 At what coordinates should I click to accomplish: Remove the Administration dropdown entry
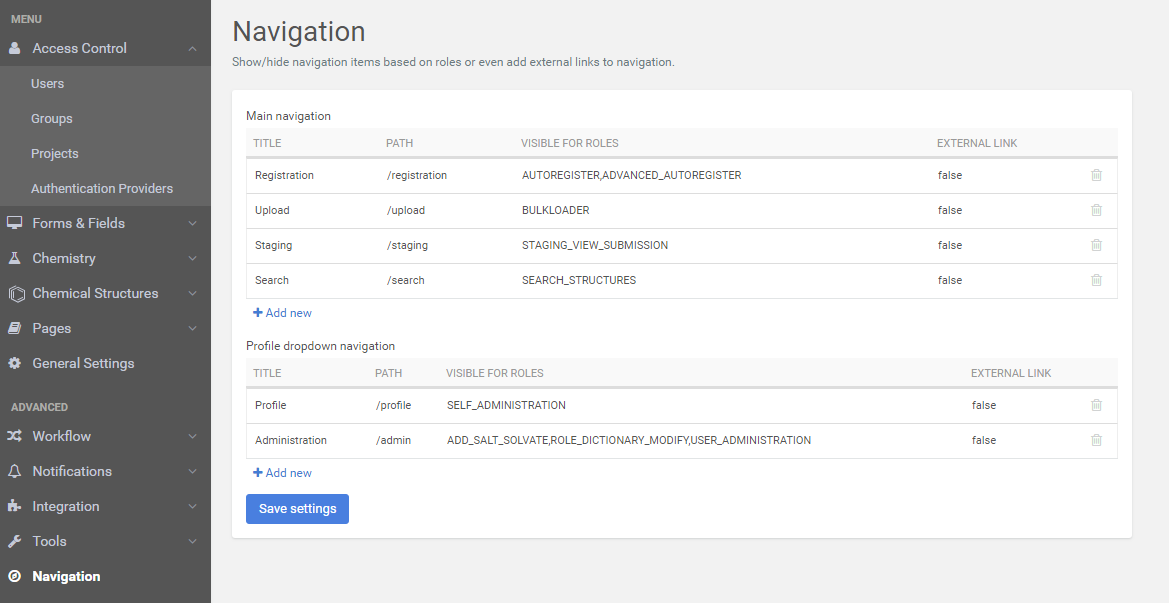(1096, 440)
